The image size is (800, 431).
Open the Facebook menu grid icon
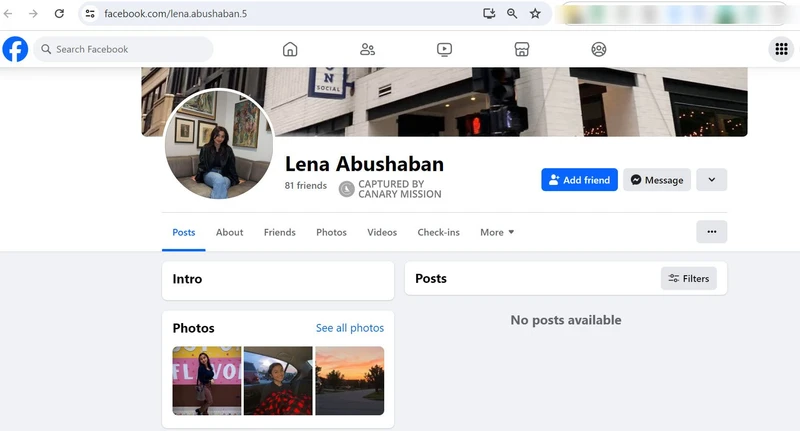[x=781, y=49]
